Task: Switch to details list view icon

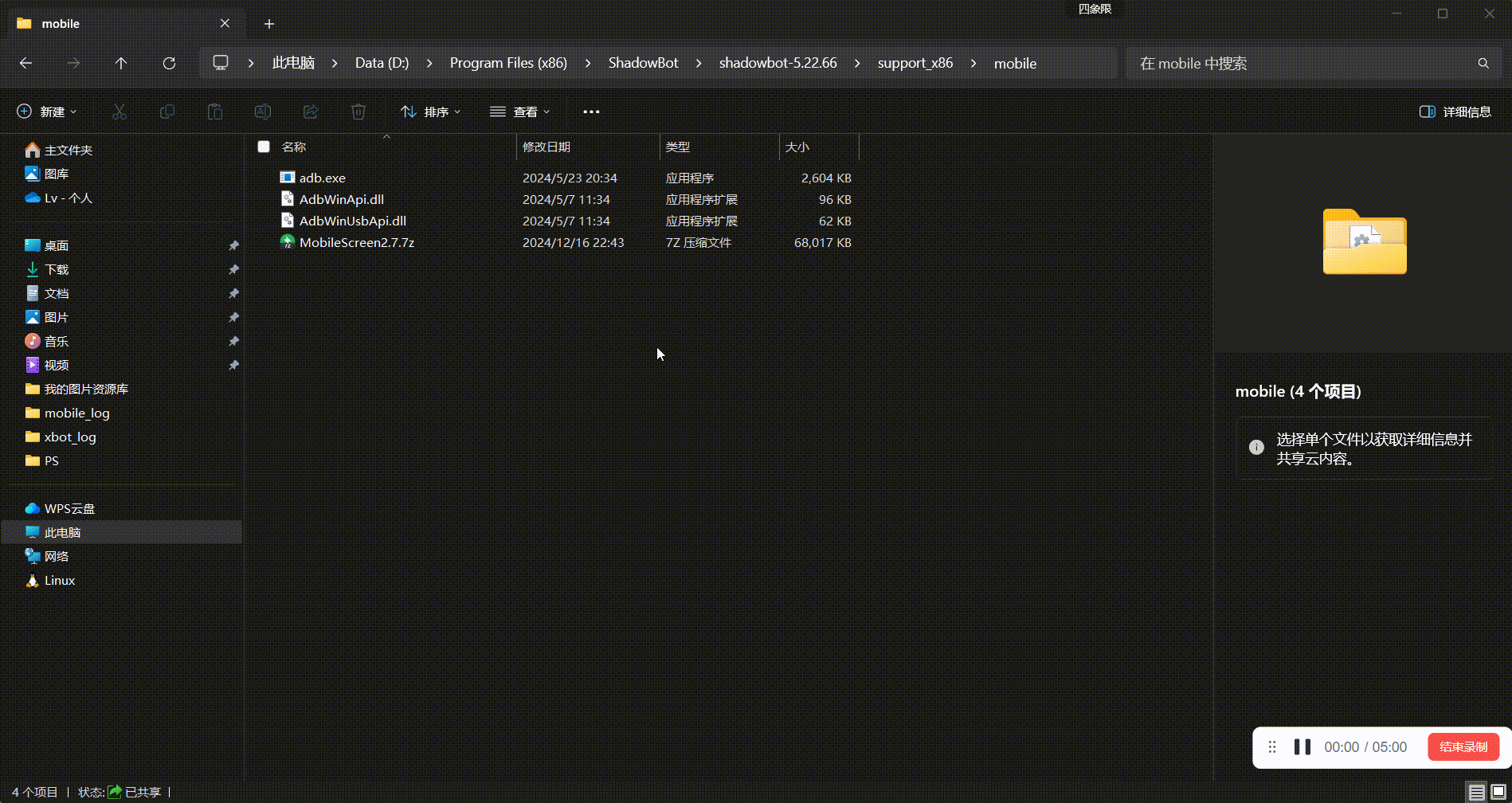Action: point(1476,792)
